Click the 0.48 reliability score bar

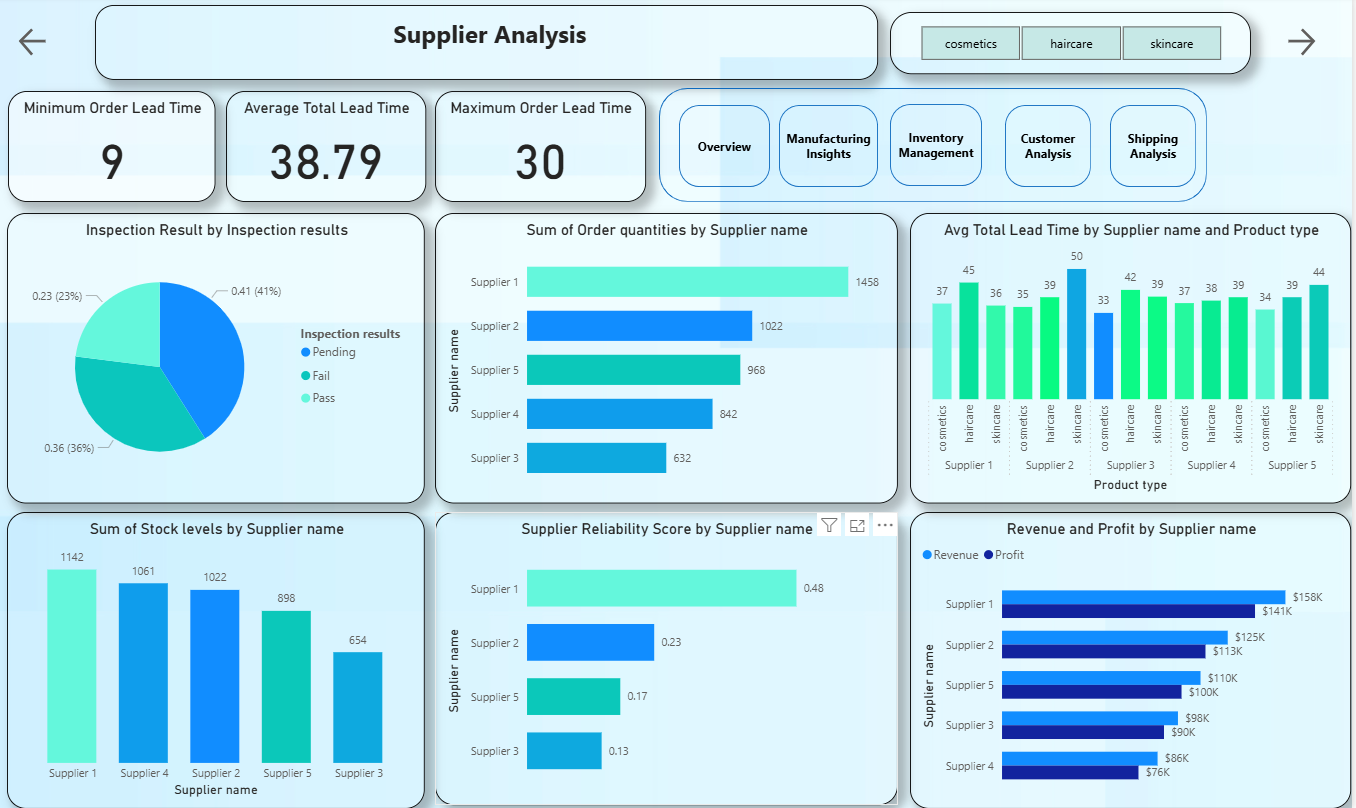pos(661,588)
